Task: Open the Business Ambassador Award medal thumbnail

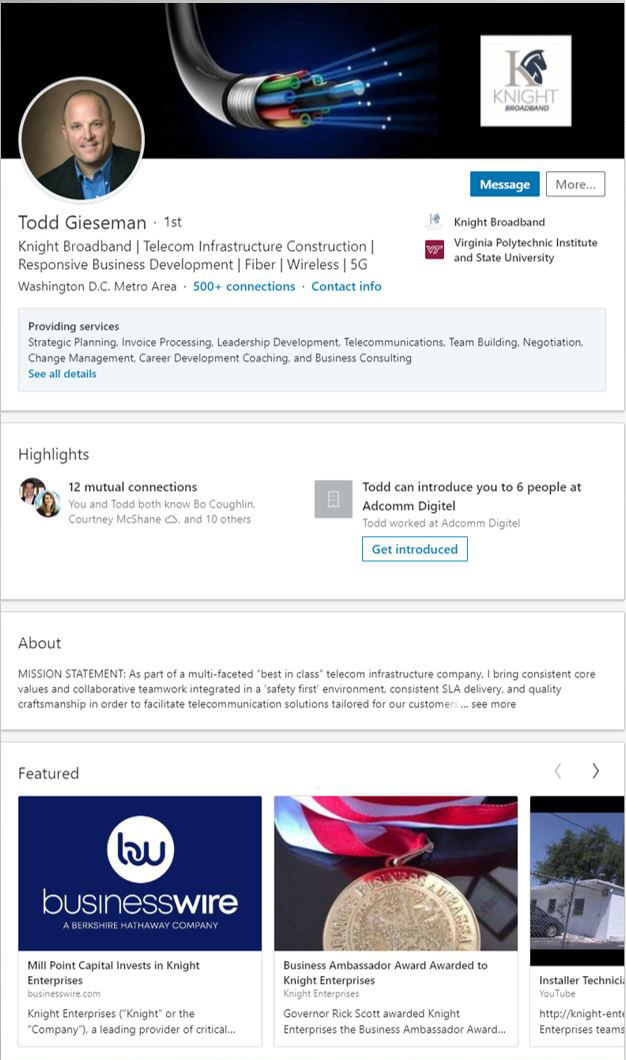Action: tap(396, 873)
